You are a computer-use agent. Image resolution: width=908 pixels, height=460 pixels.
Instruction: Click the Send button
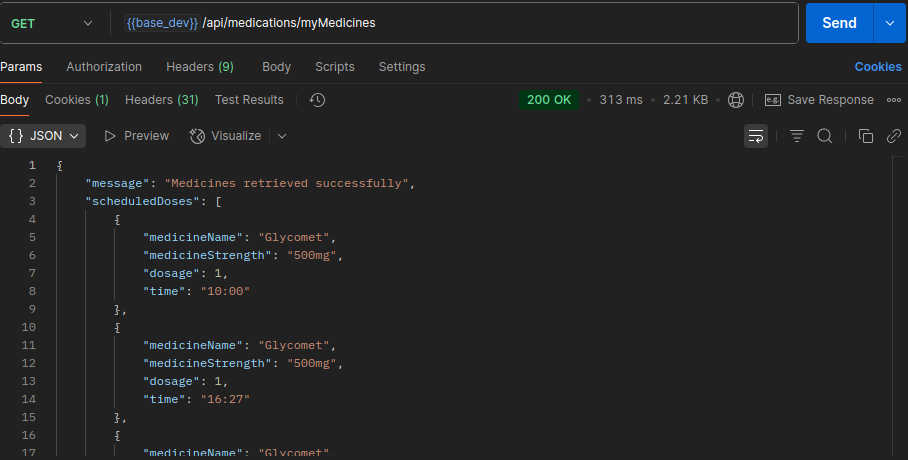838,23
